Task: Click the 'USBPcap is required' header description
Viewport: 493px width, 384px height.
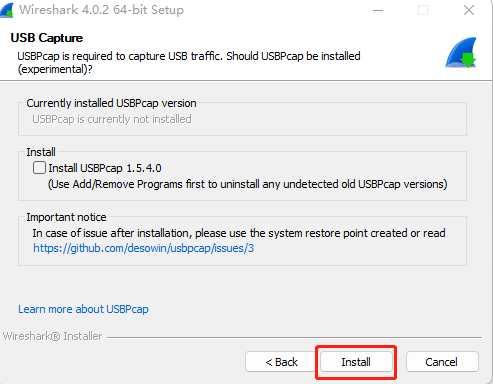Action: tap(189, 62)
